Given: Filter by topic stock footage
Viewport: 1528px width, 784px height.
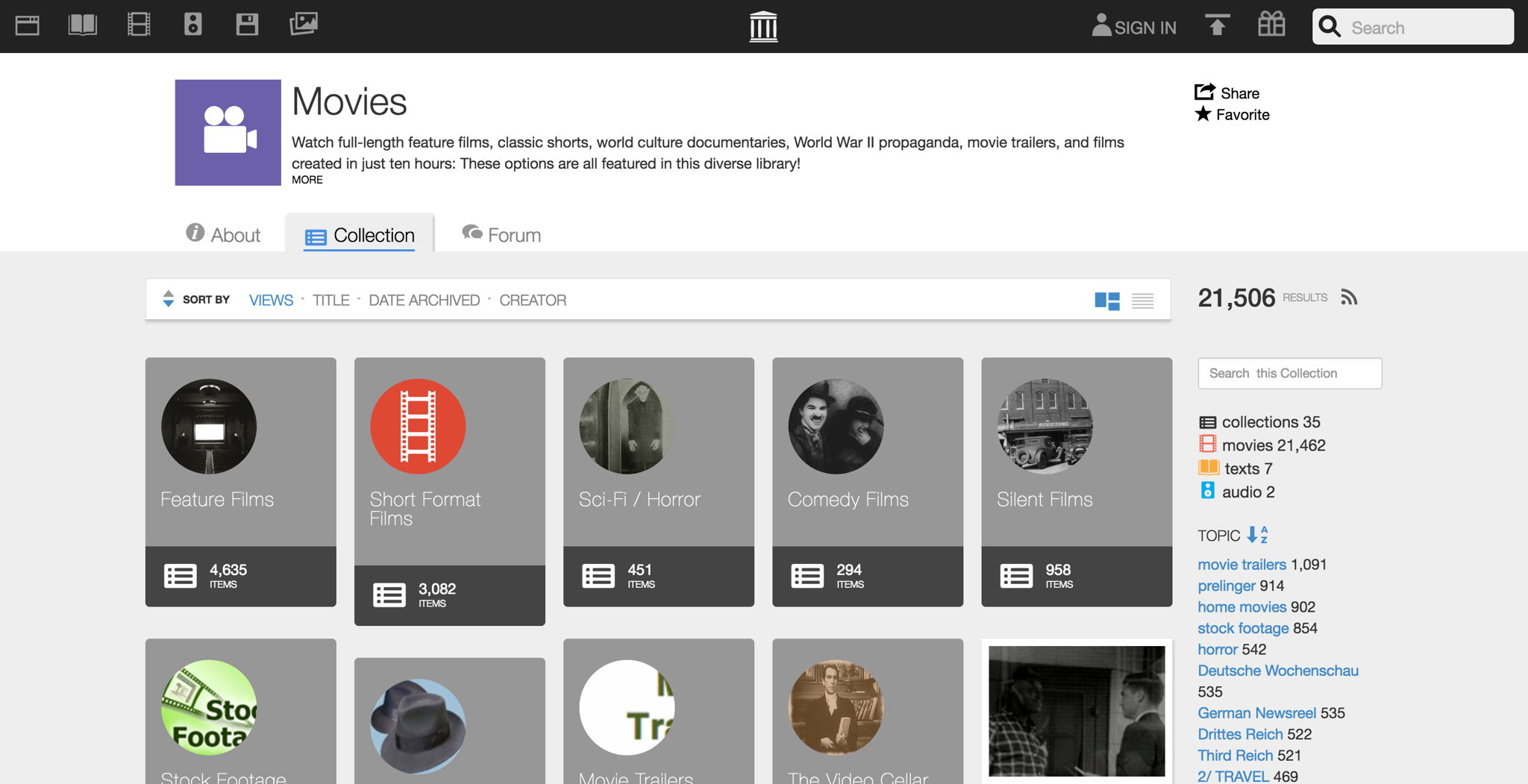Looking at the screenshot, I should (1243, 628).
